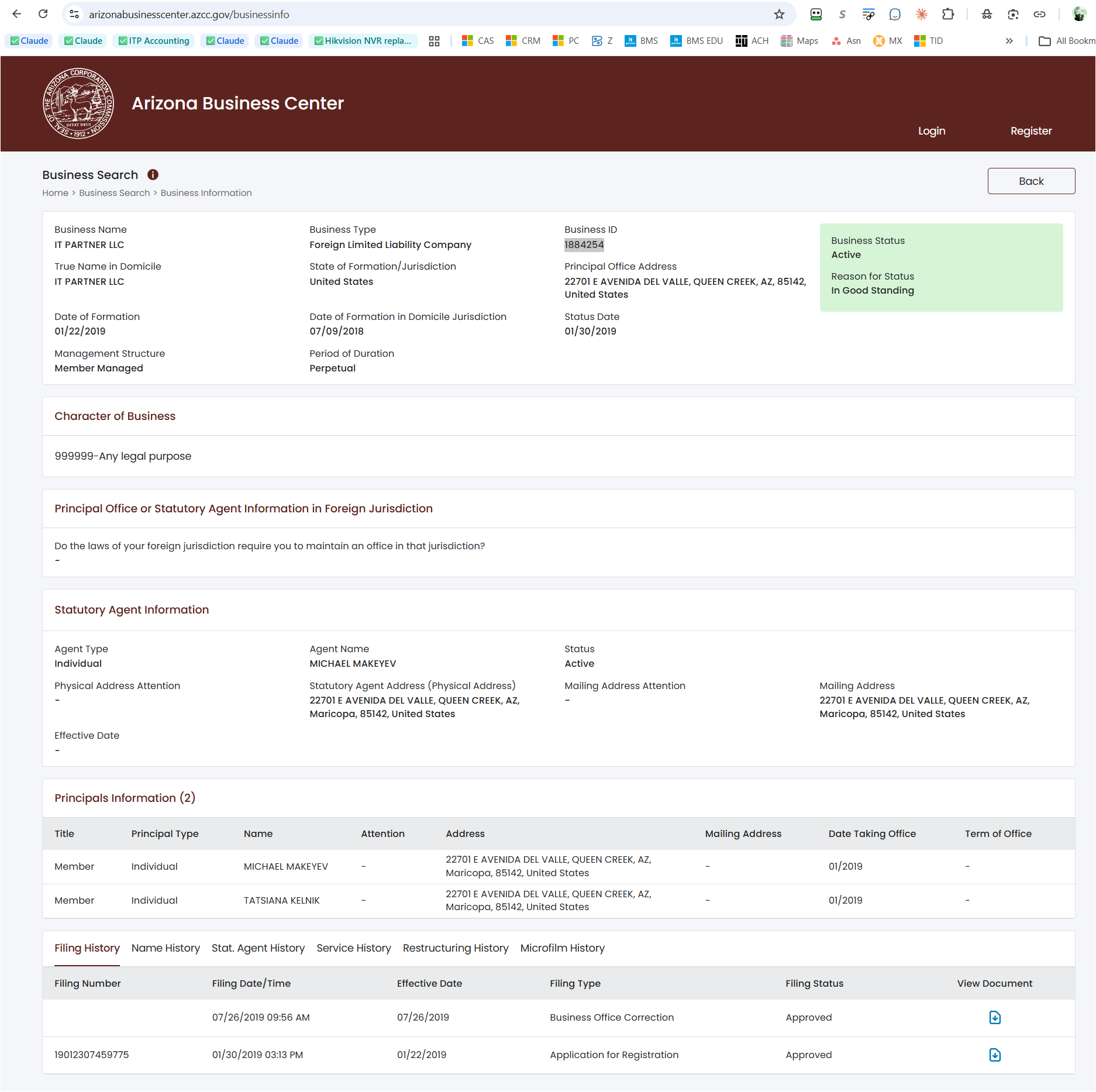Open the site information icon in address bar
This screenshot has width=1096, height=1092.
click(x=74, y=14)
